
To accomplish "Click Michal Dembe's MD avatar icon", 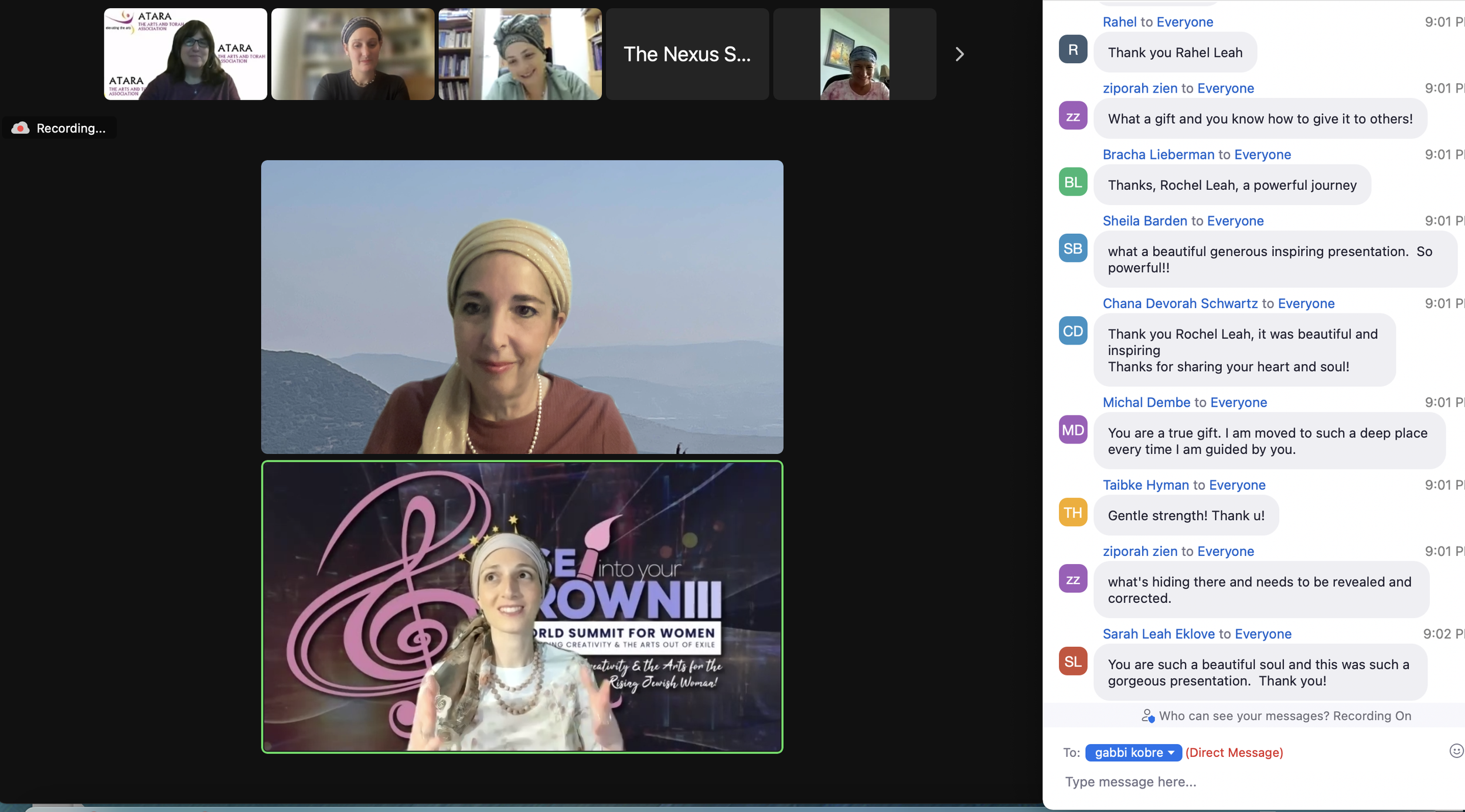I will pyautogui.click(x=1072, y=430).
